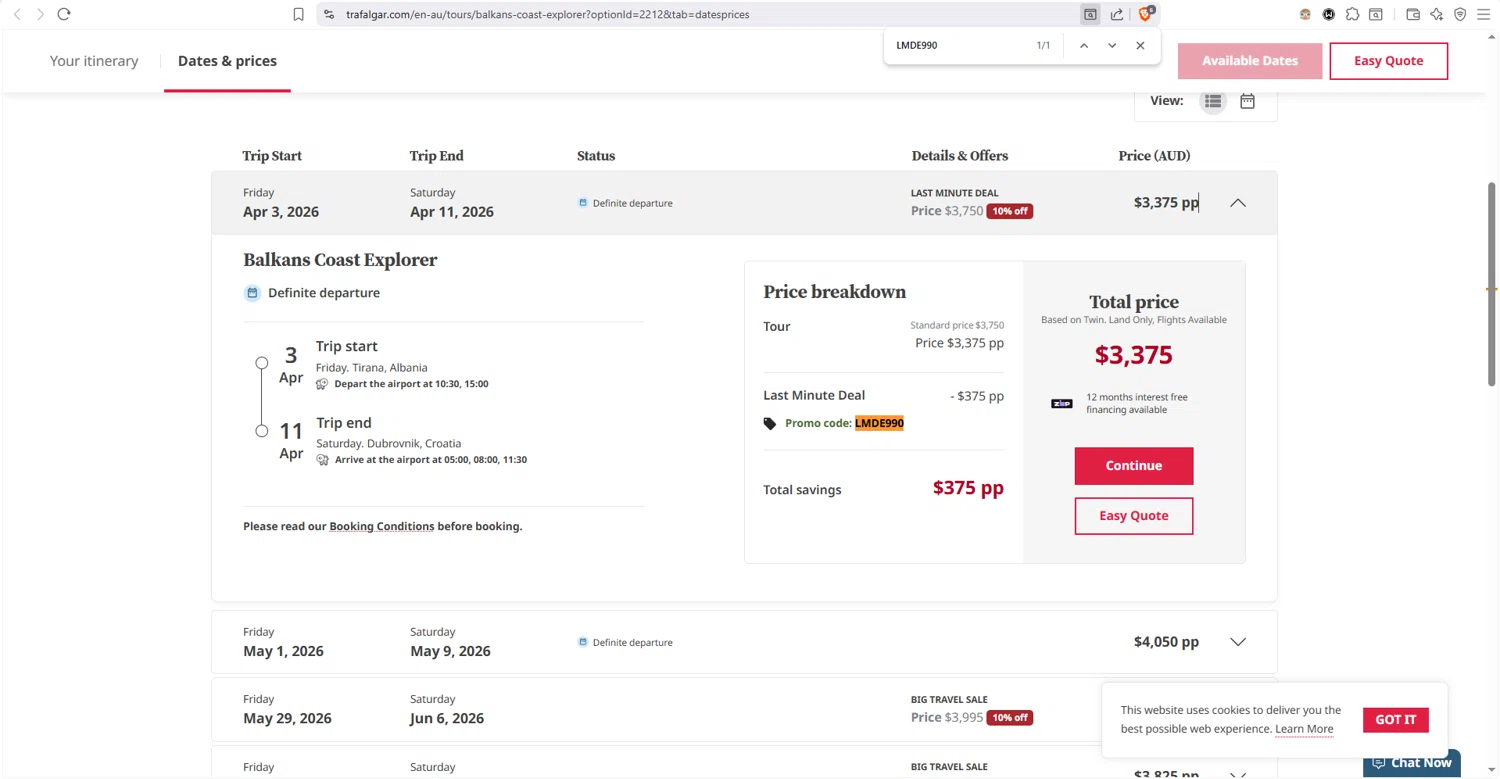Viewport: 1500px width, 779px height.
Task: Switch to Your itinerary tab
Action: pos(94,61)
